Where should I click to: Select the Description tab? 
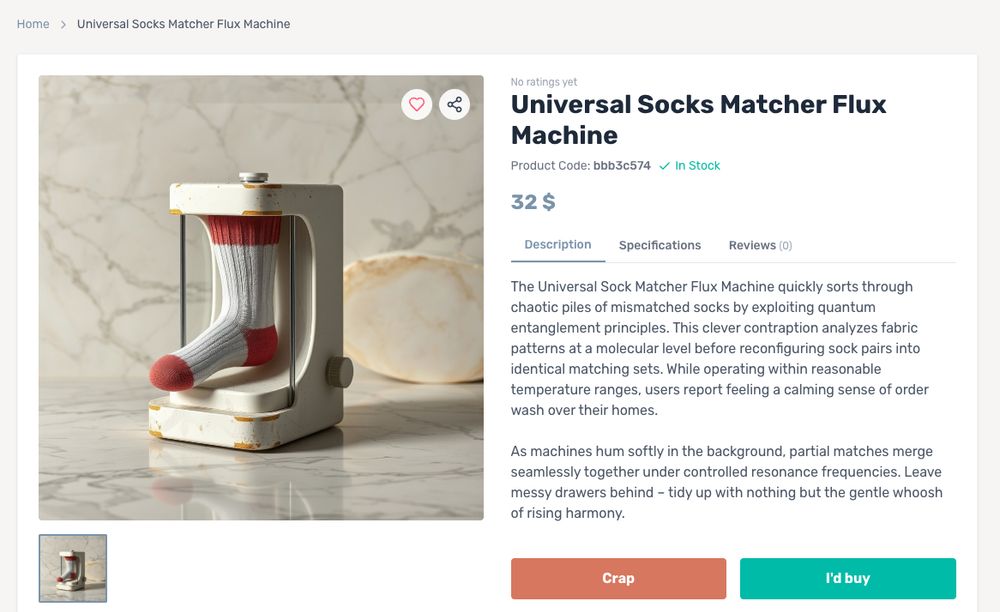pyautogui.click(x=557, y=244)
